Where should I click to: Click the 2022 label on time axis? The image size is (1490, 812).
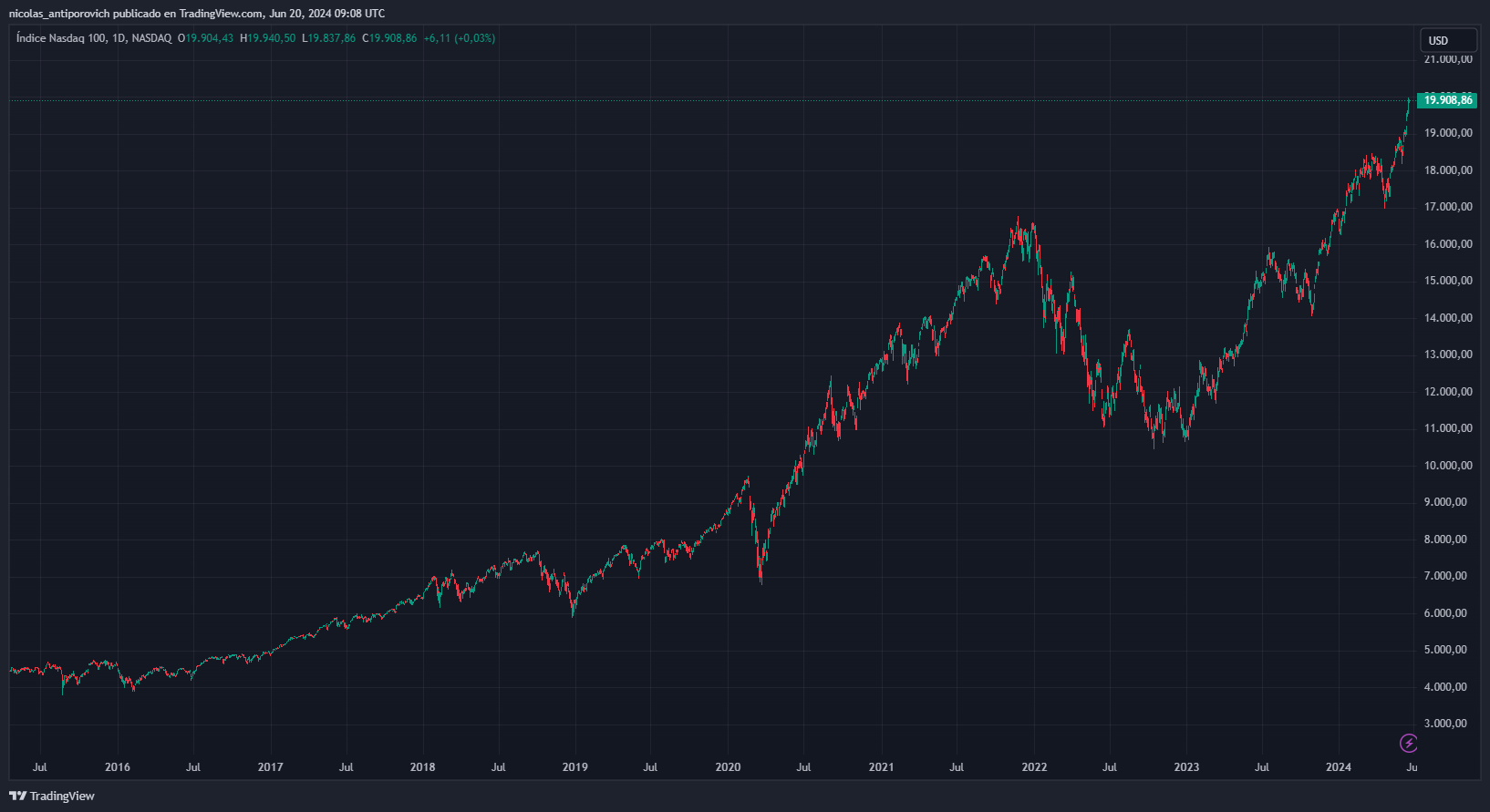[1034, 767]
